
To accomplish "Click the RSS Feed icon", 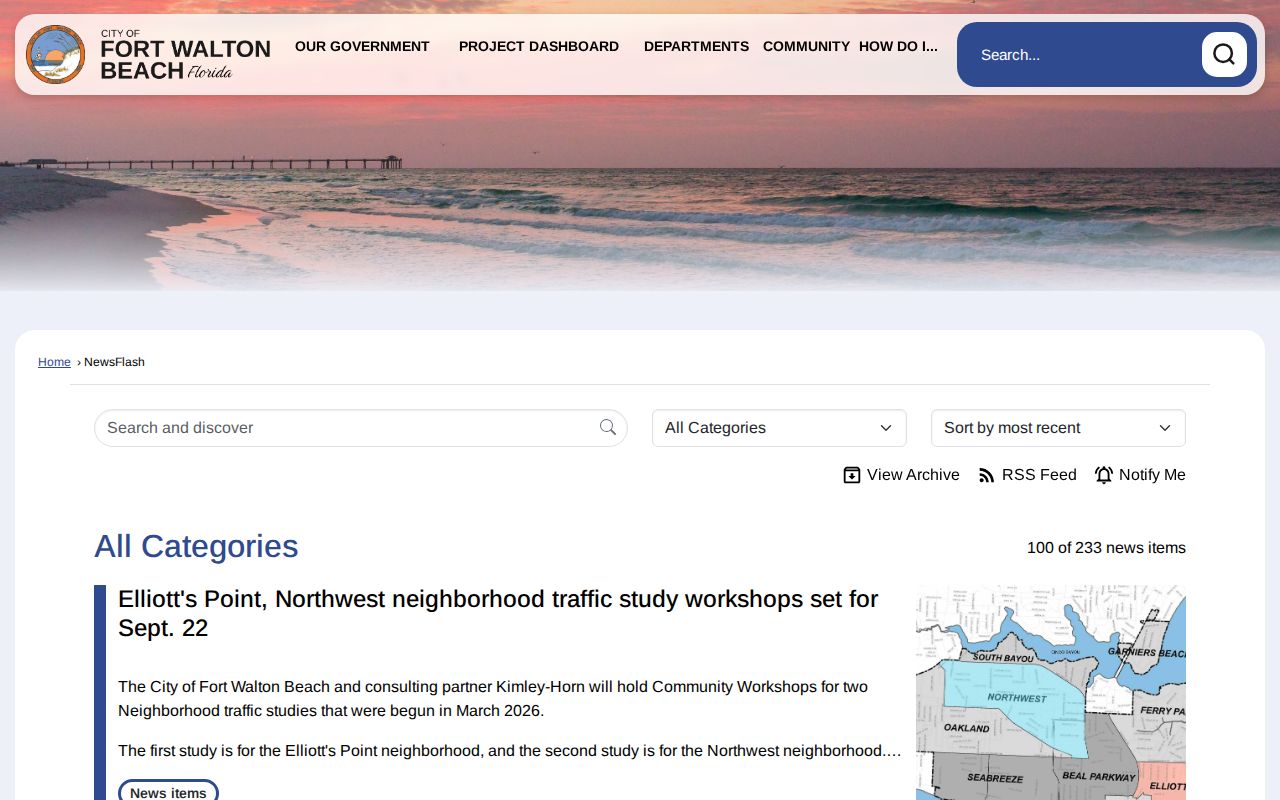I will tap(987, 475).
